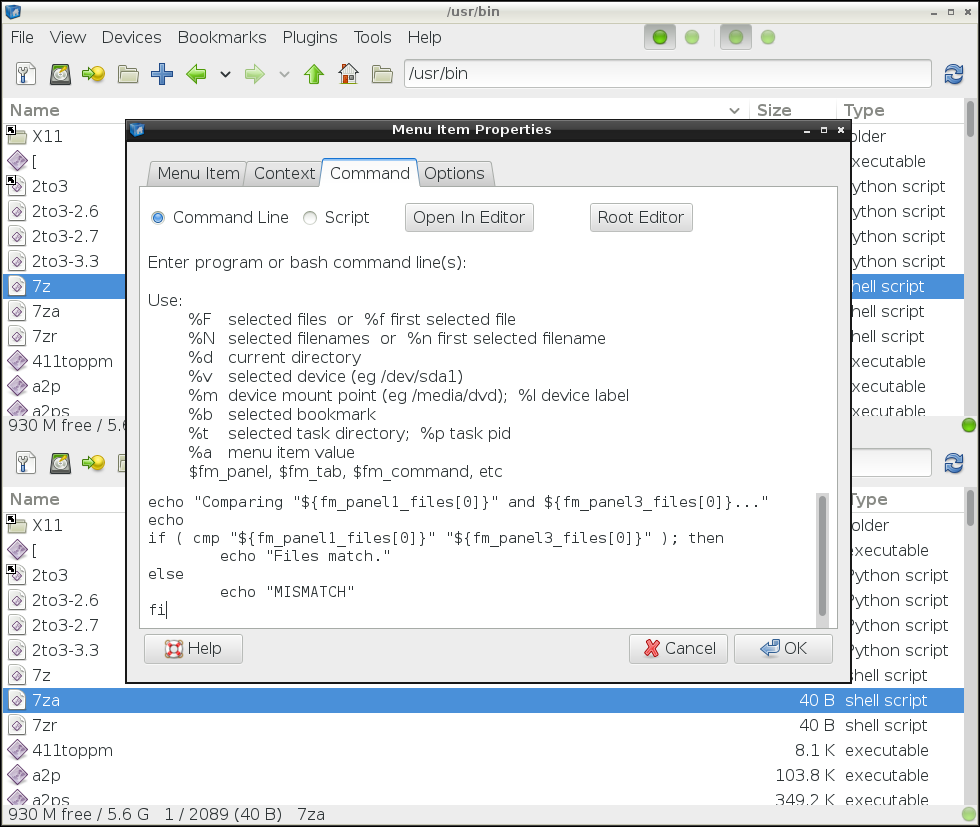Screen dimensions: 980x827
Task: Click the Open In Editor button
Action: (x=469, y=217)
